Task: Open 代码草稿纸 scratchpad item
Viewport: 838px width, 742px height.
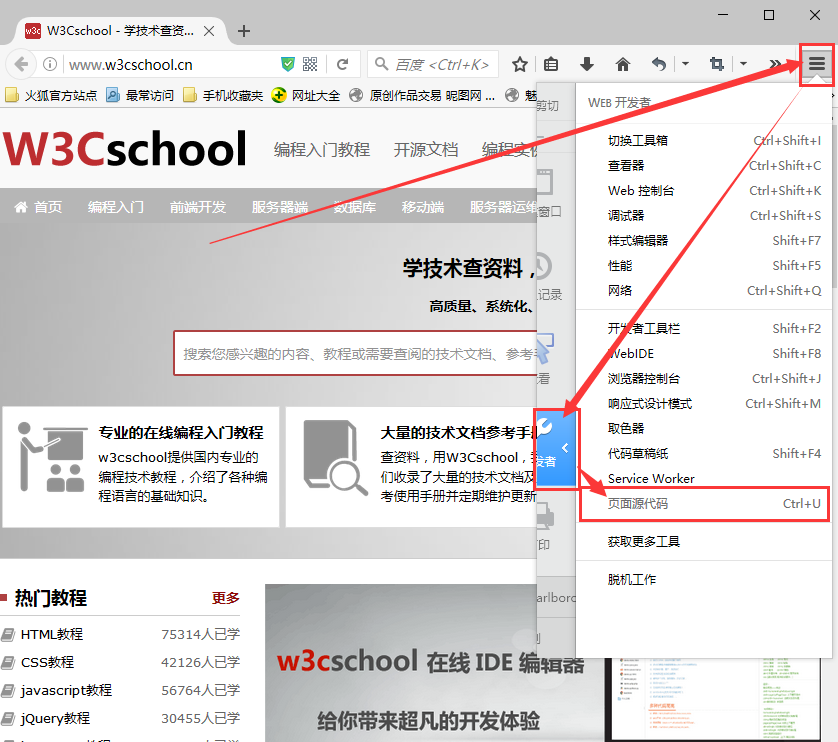Action: click(x=704, y=454)
